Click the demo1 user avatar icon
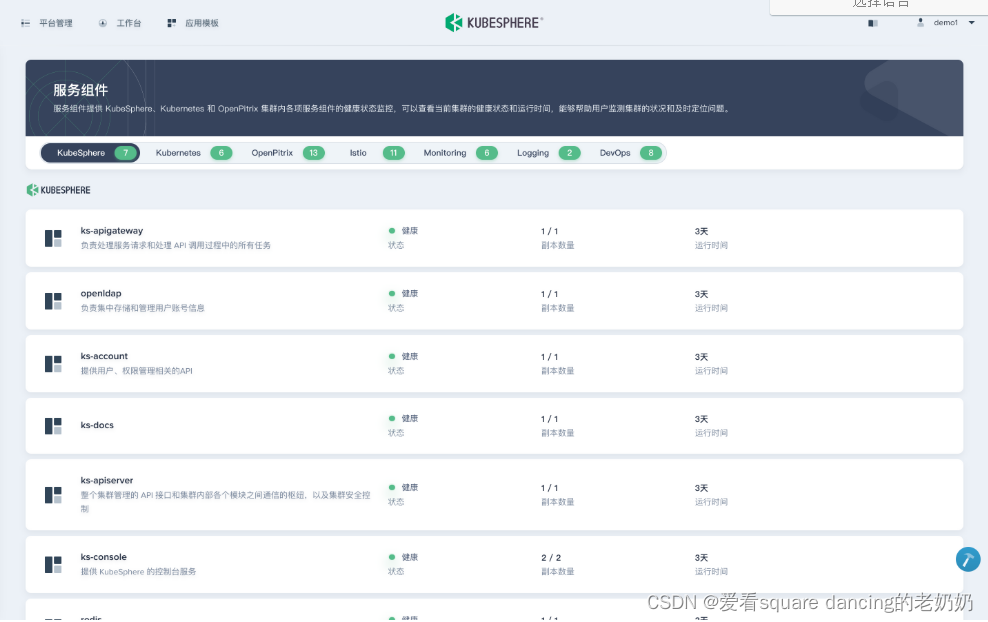This screenshot has width=988, height=622. [x=921, y=23]
